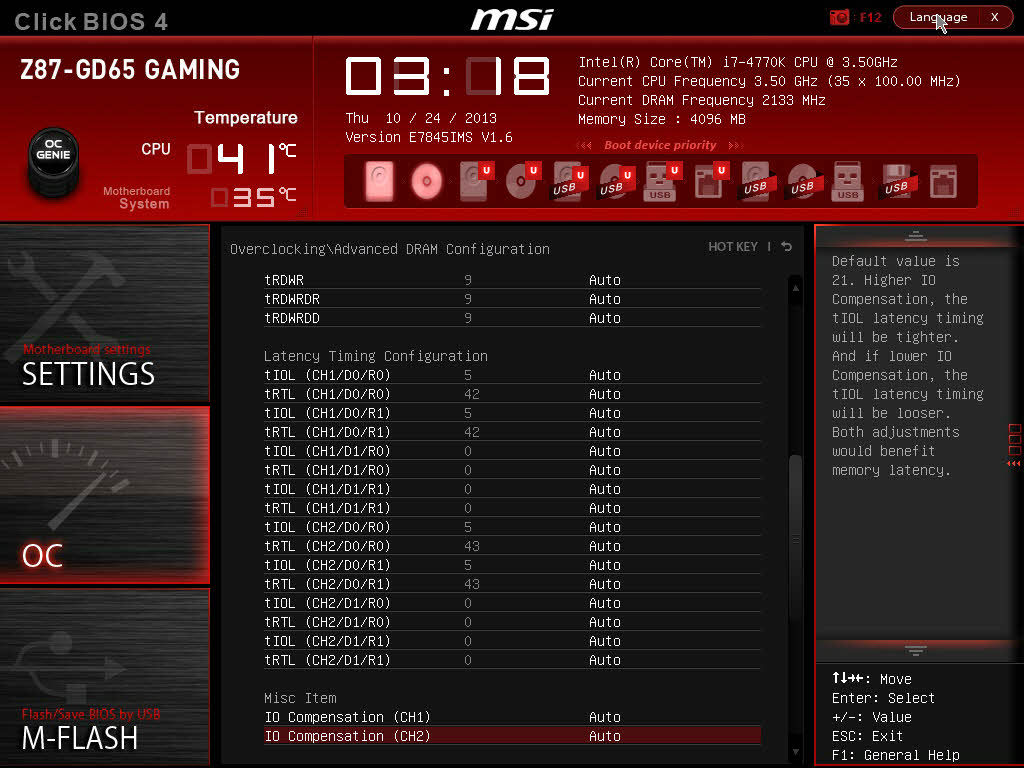Click the F12 screenshot camera icon
The height and width of the screenshot is (768, 1024).
pyautogui.click(x=840, y=17)
